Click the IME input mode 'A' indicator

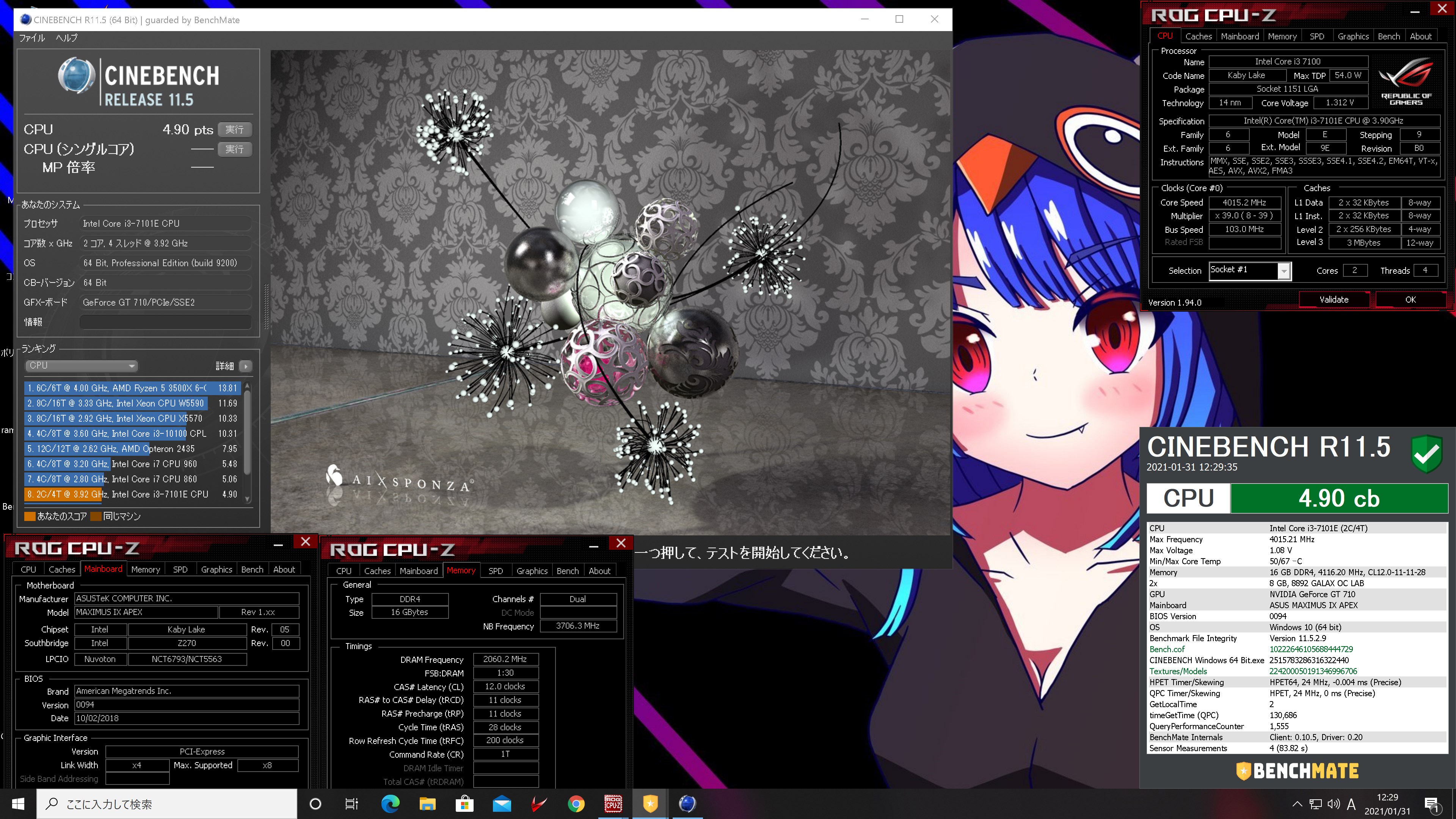point(1351,804)
